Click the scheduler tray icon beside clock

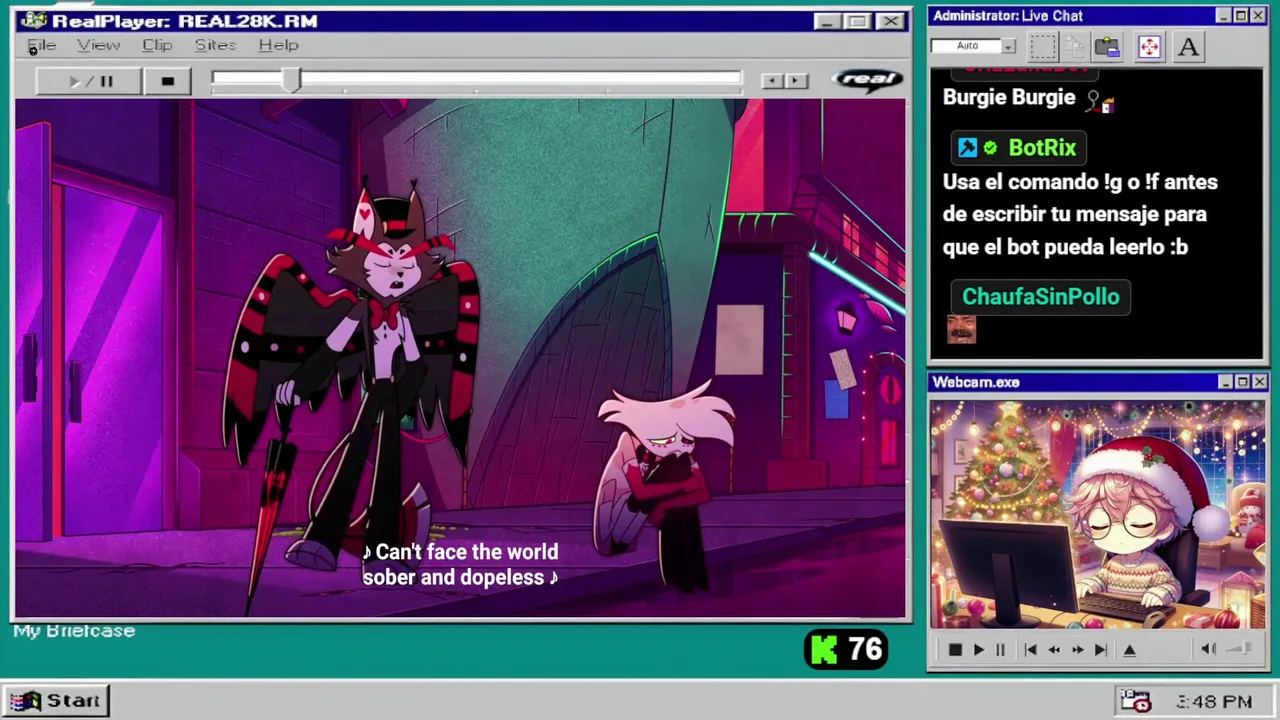coord(1135,701)
